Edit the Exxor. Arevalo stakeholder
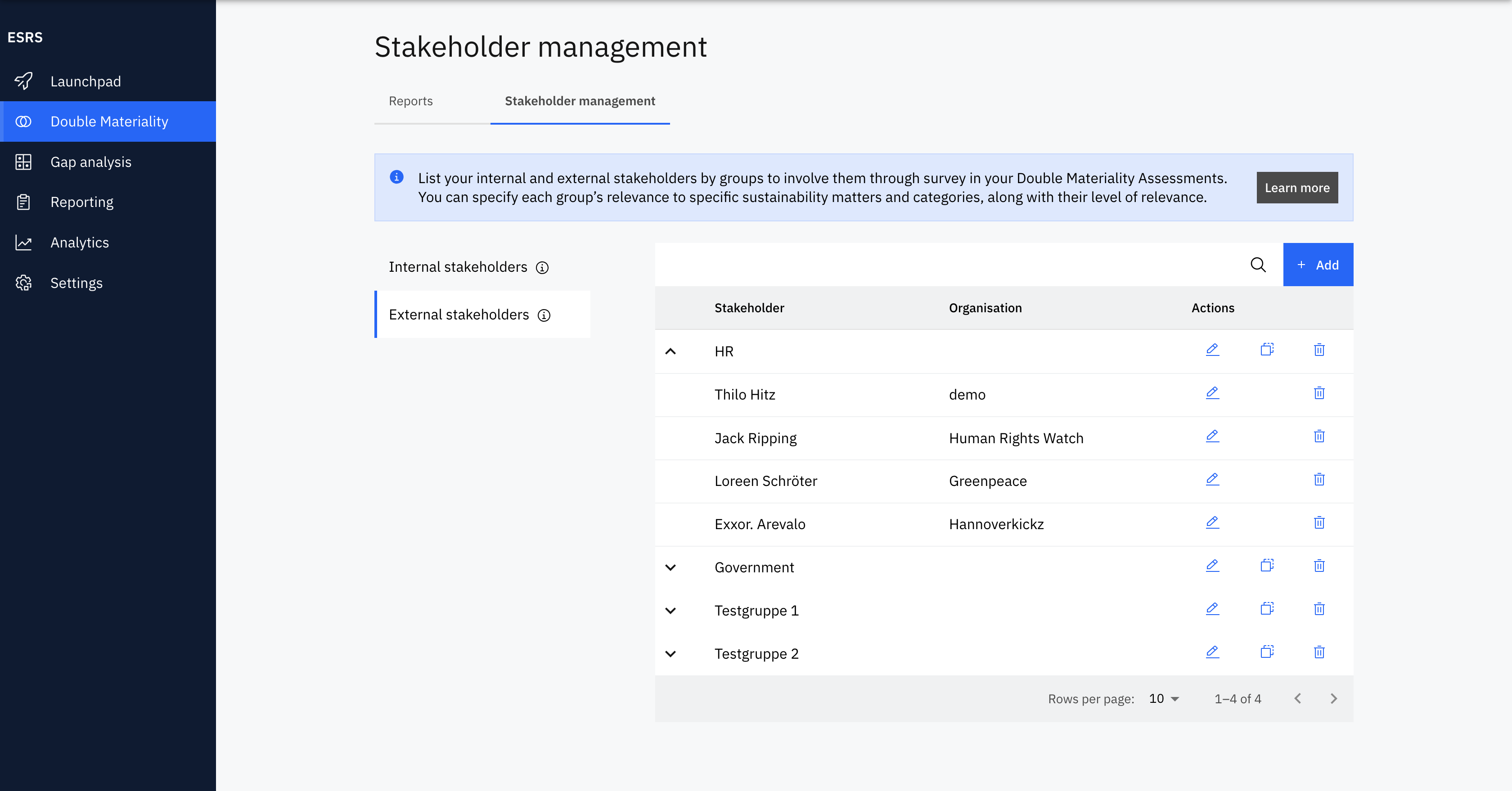This screenshot has width=1512, height=791. (x=1212, y=522)
